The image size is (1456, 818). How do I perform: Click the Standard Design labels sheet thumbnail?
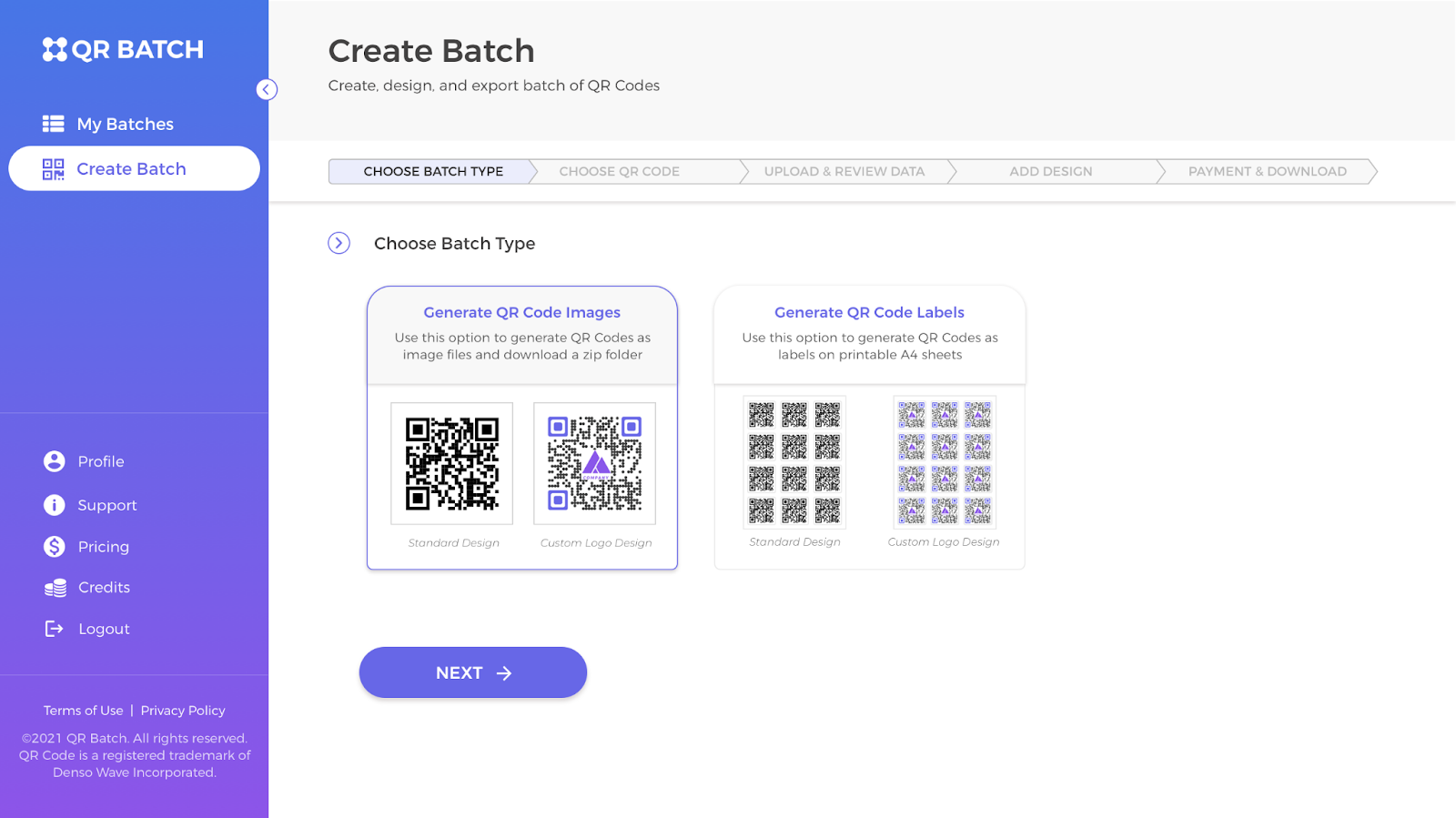pyautogui.click(x=794, y=462)
